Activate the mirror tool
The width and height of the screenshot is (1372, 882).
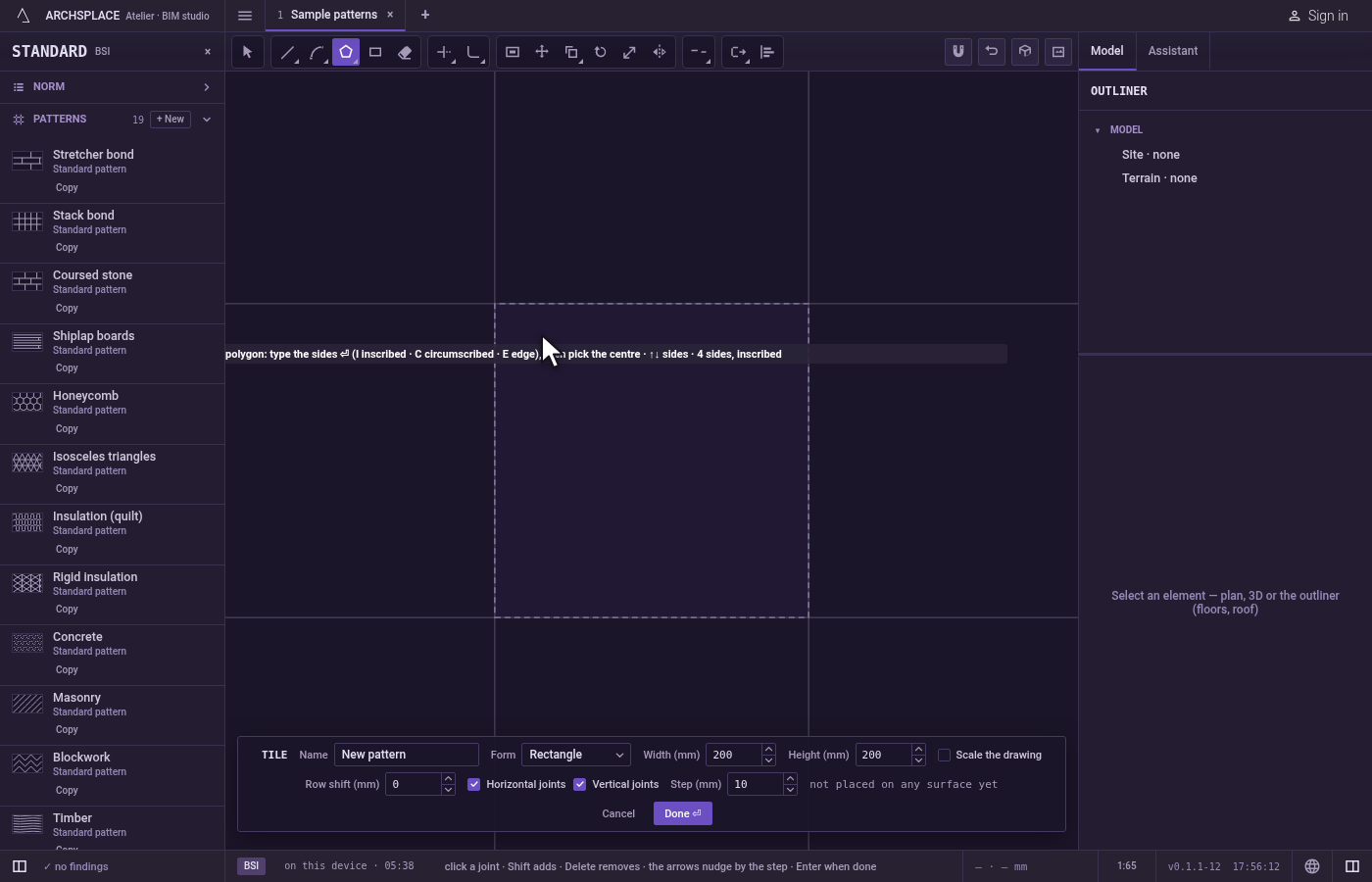[660, 52]
